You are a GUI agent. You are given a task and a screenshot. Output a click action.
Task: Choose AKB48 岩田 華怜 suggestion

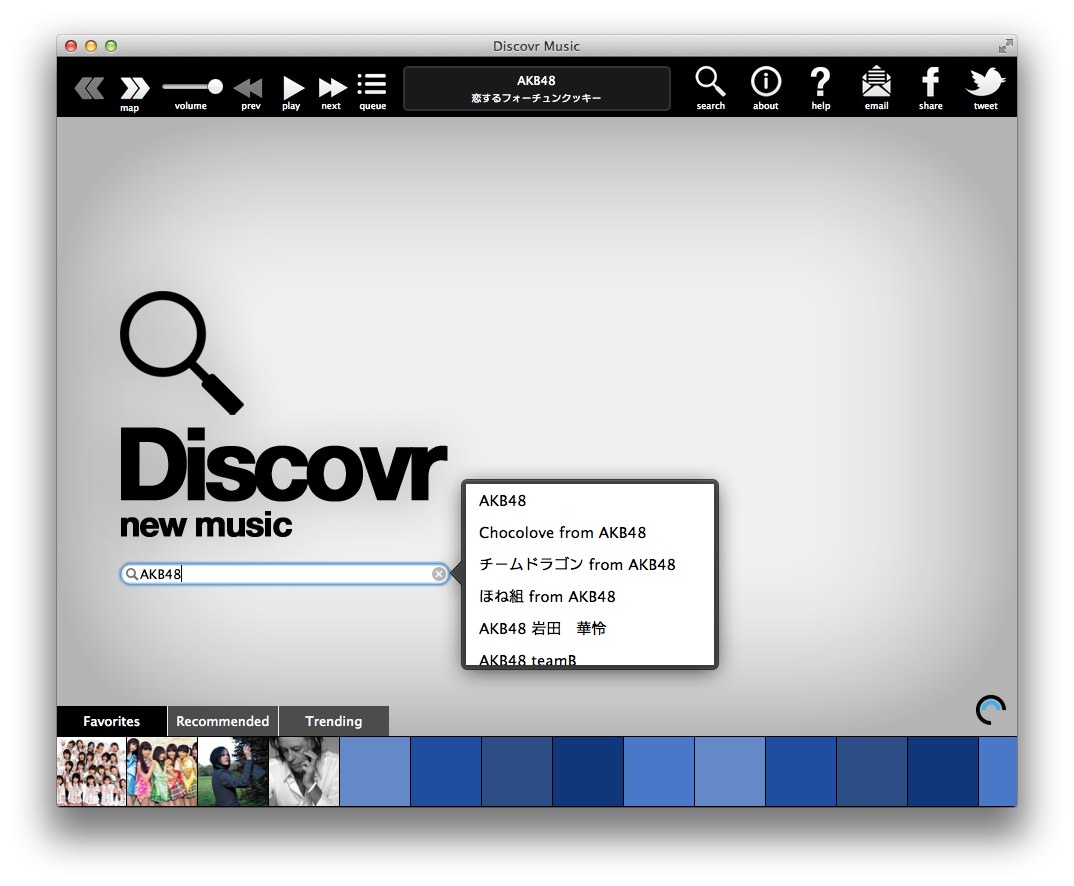point(590,628)
